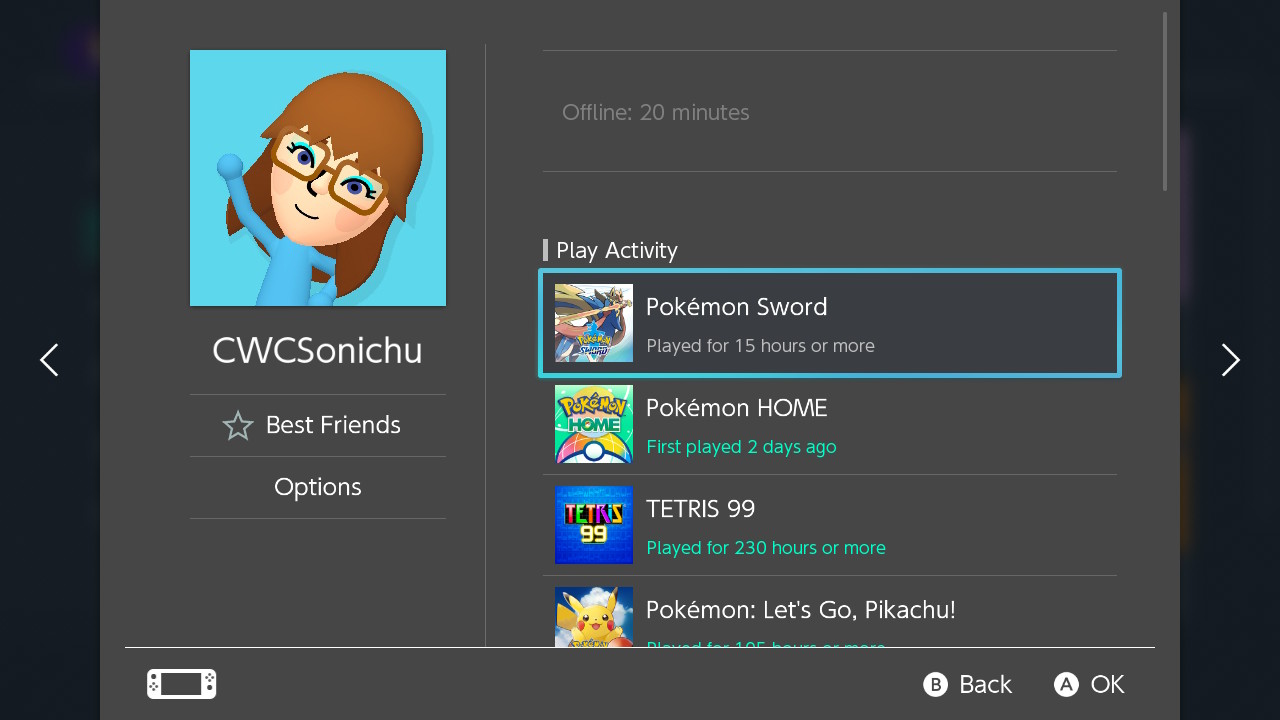
Task: Click 'Played for 230 hours or more'
Action: point(766,548)
